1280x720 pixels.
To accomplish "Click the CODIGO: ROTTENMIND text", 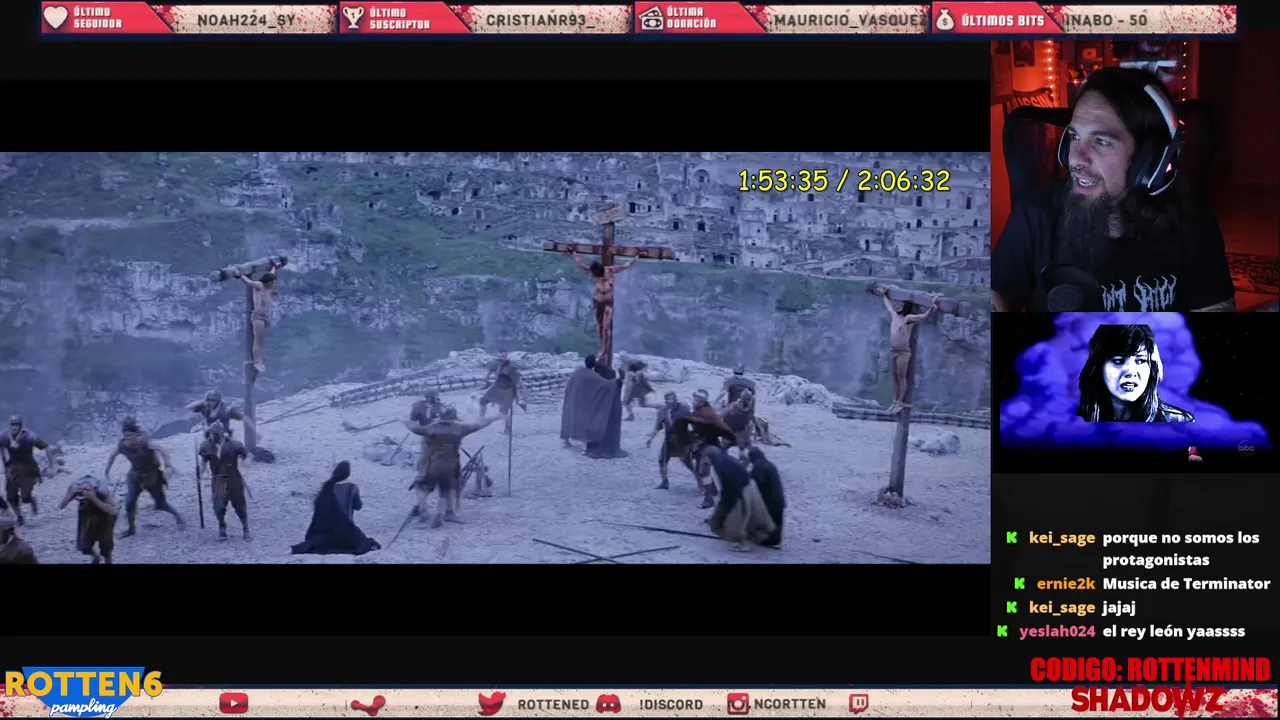I will tap(1150, 670).
